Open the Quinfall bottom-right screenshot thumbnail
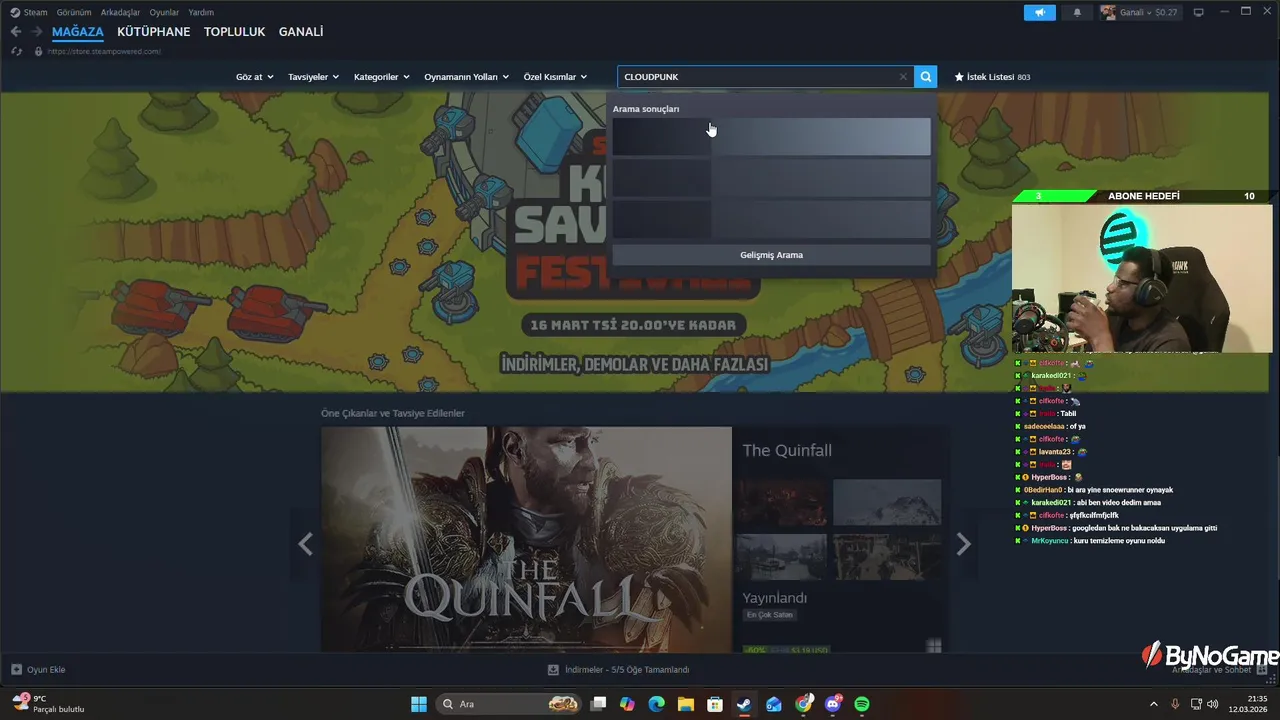 [x=887, y=557]
